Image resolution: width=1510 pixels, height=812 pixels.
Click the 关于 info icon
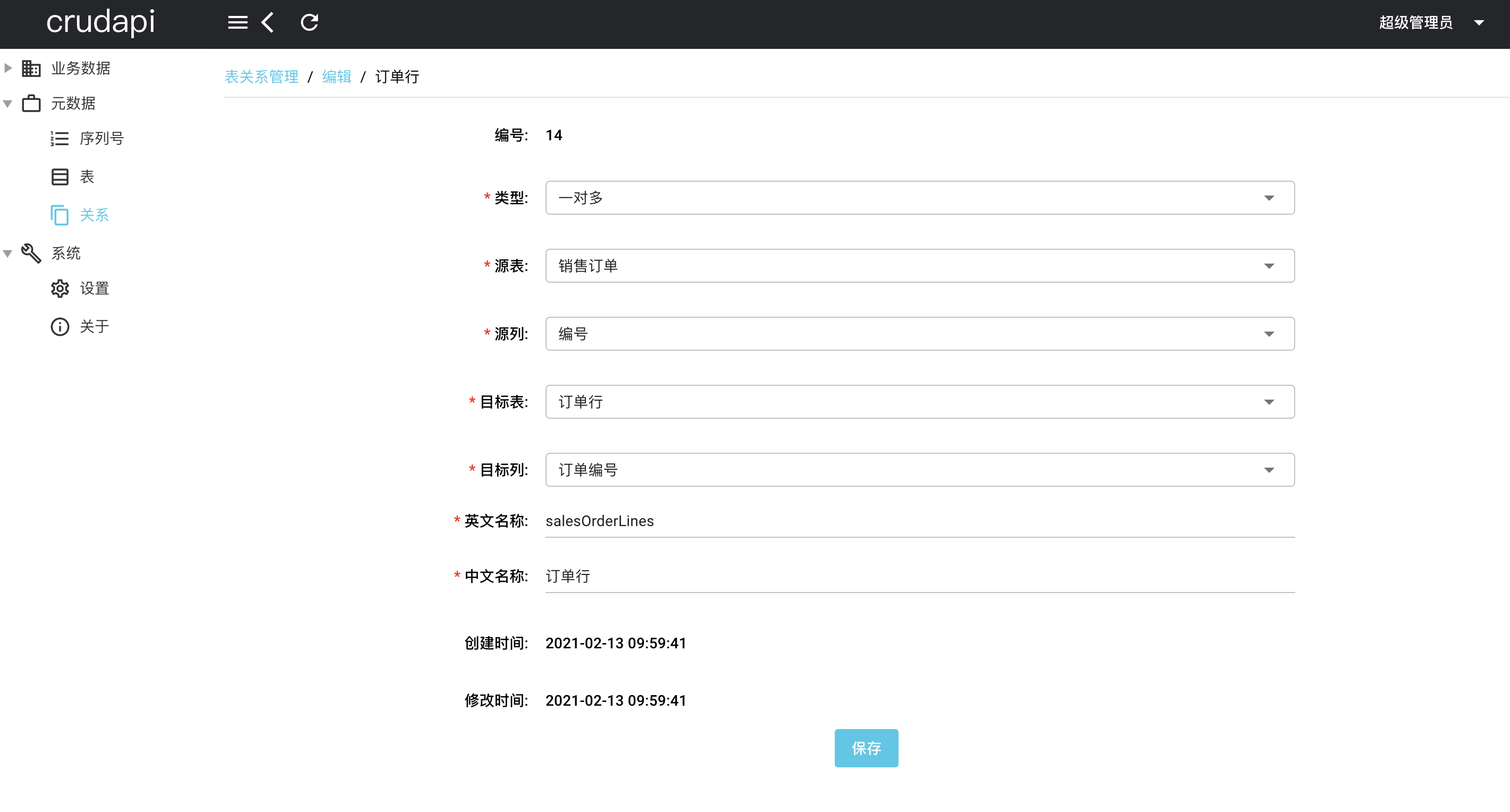[x=60, y=326]
